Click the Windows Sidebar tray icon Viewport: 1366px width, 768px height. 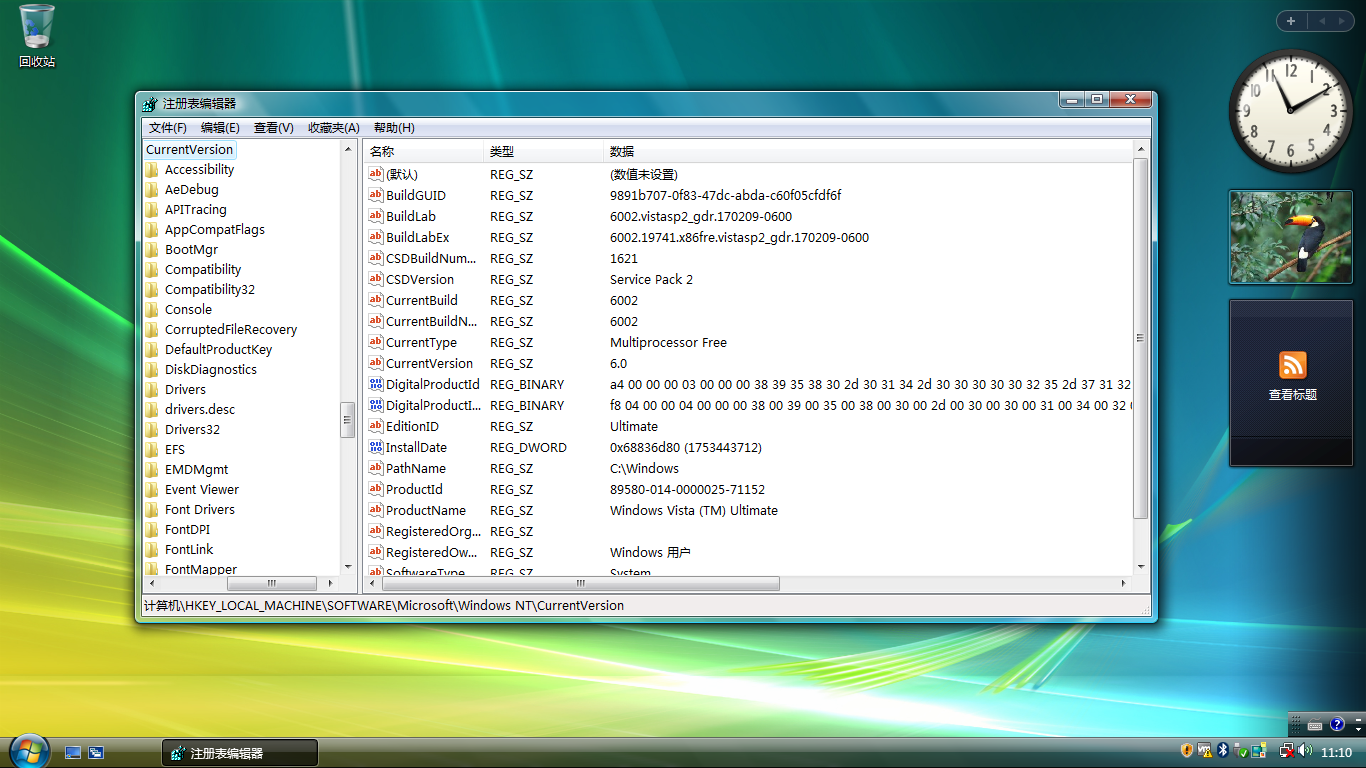[1258, 751]
